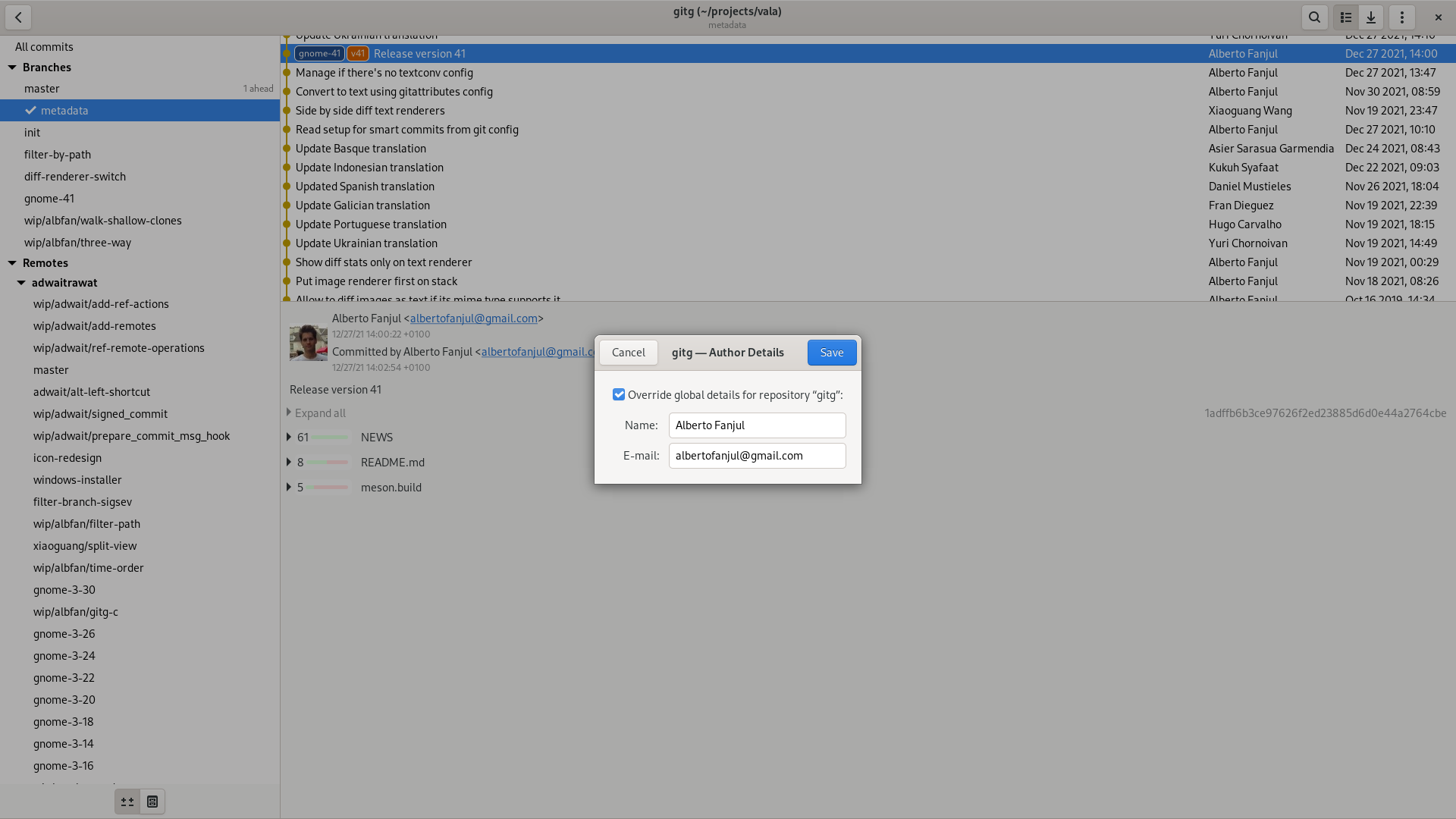Viewport: 1456px width, 819px height.
Task: Select commit 'Update Galician translation'
Action: pyautogui.click(x=868, y=206)
